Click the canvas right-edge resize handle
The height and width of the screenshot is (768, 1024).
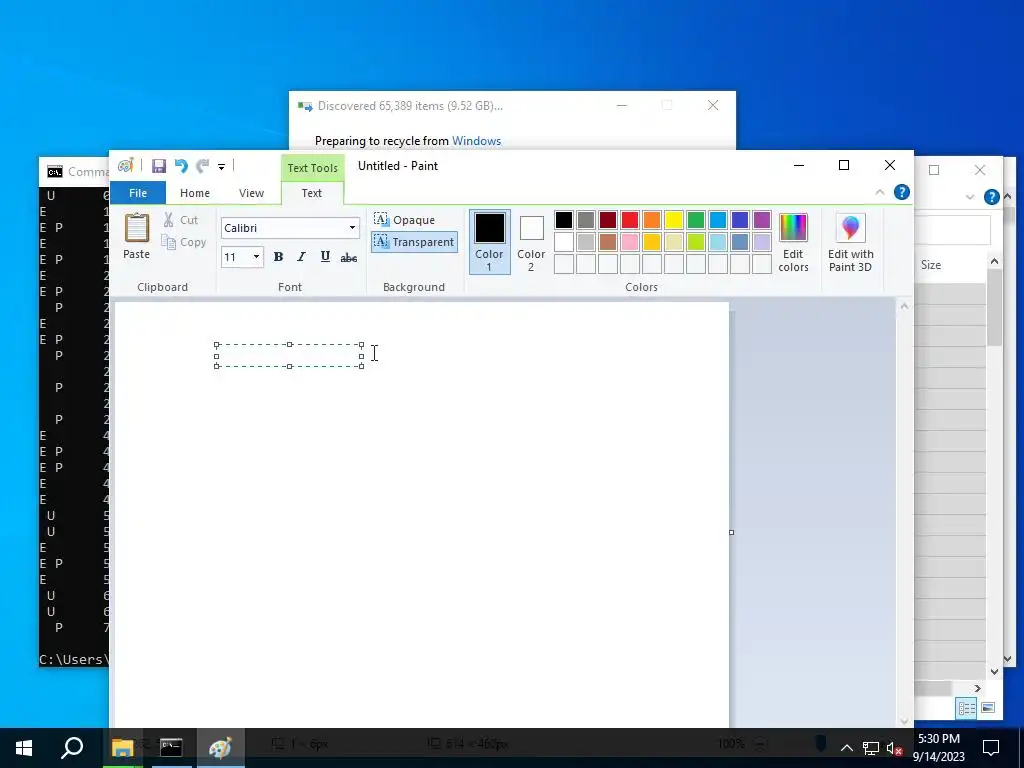(731, 532)
